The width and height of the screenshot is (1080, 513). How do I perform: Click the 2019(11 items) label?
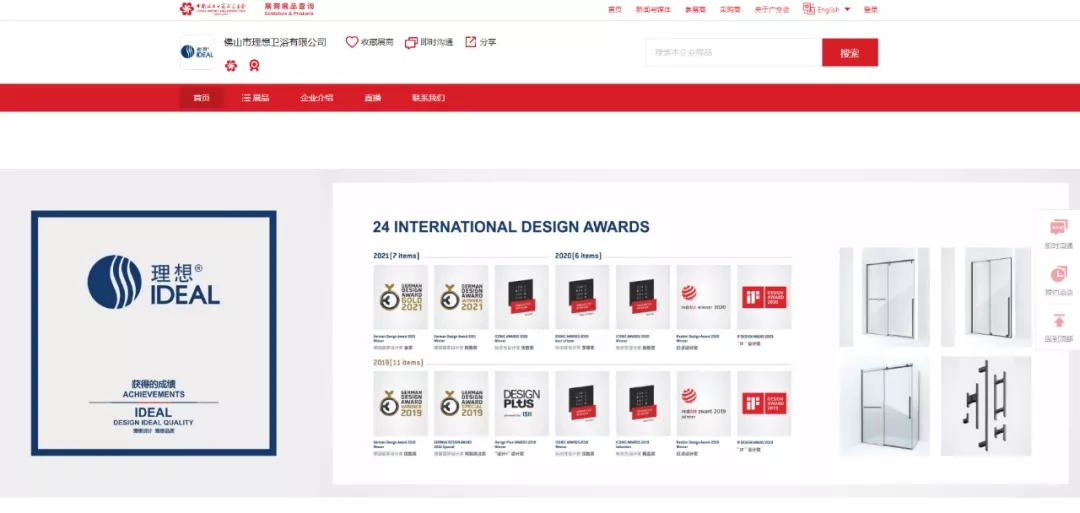pos(398,362)
